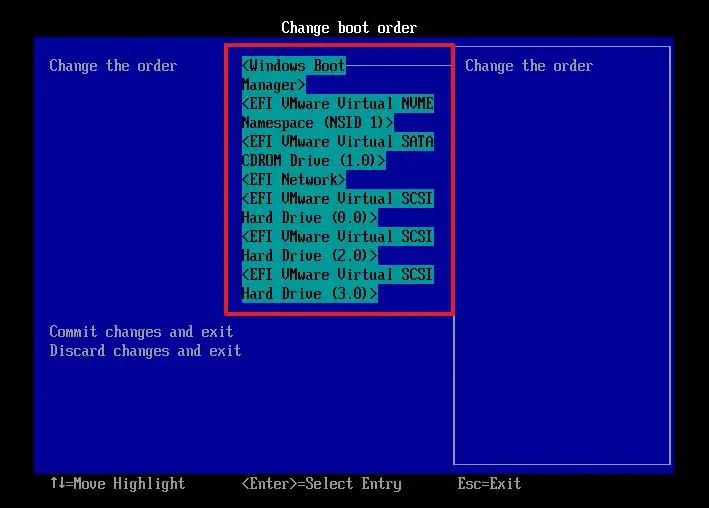The image size is (709, 508).
Task: Choose Discard changes and exit
Action: point(145,351)
